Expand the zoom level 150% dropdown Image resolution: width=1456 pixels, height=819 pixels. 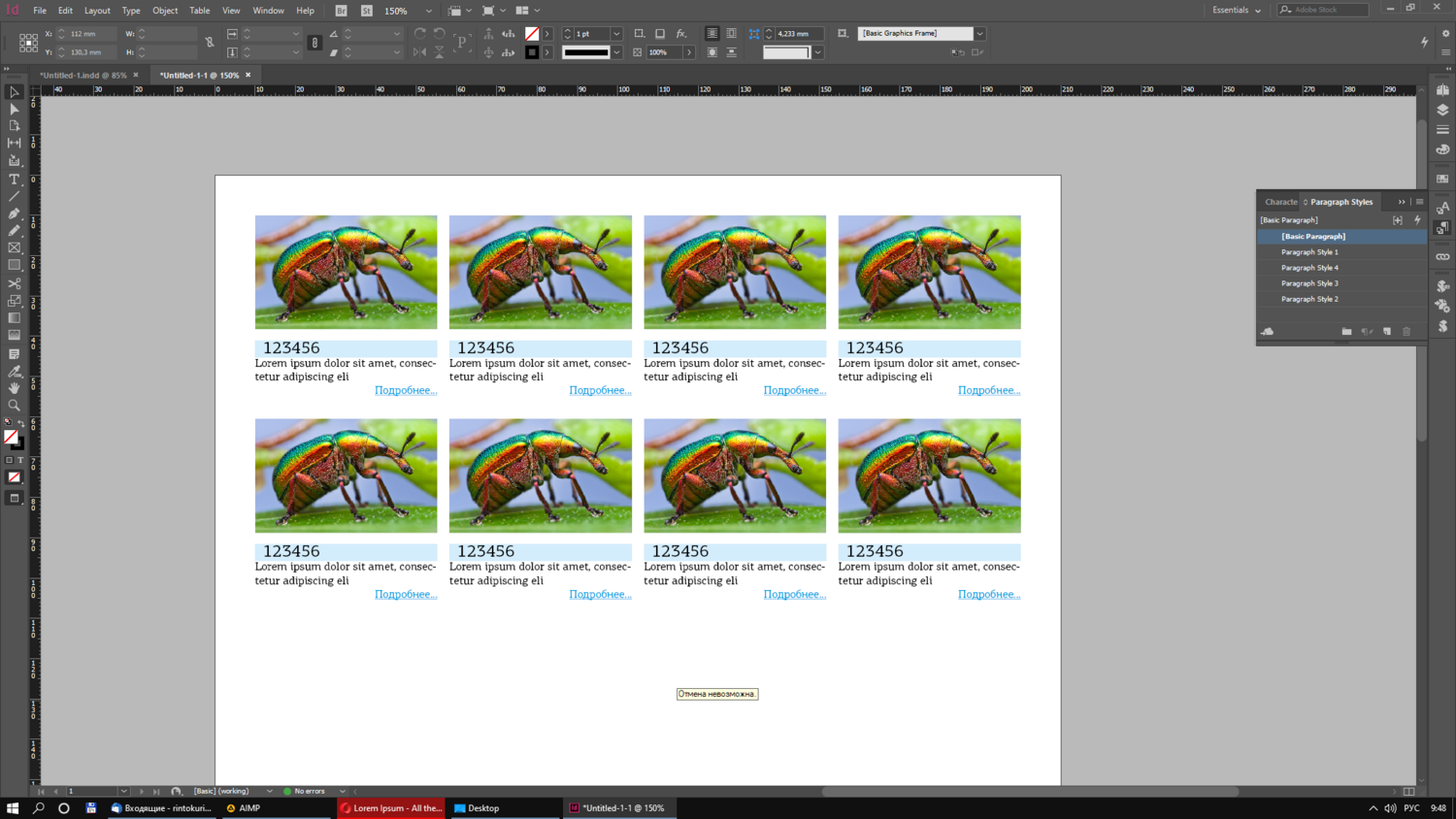[x=428, y=11]
